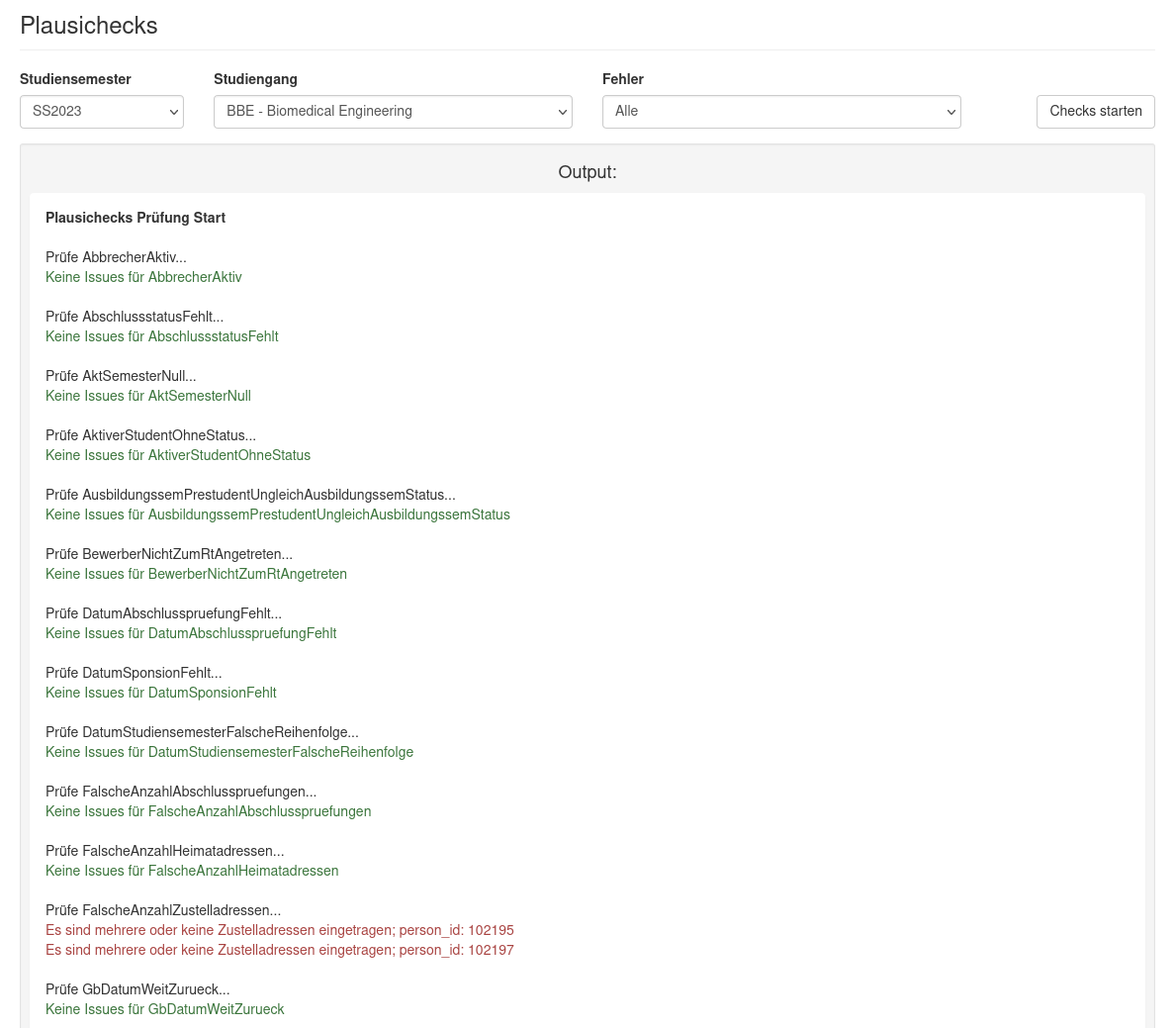Expand the Studiengang dropdown with BBE selected

[x=393, y=112]
